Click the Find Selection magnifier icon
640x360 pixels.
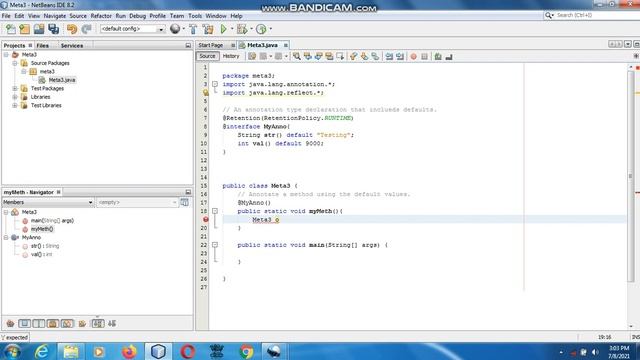click(297, 56)
